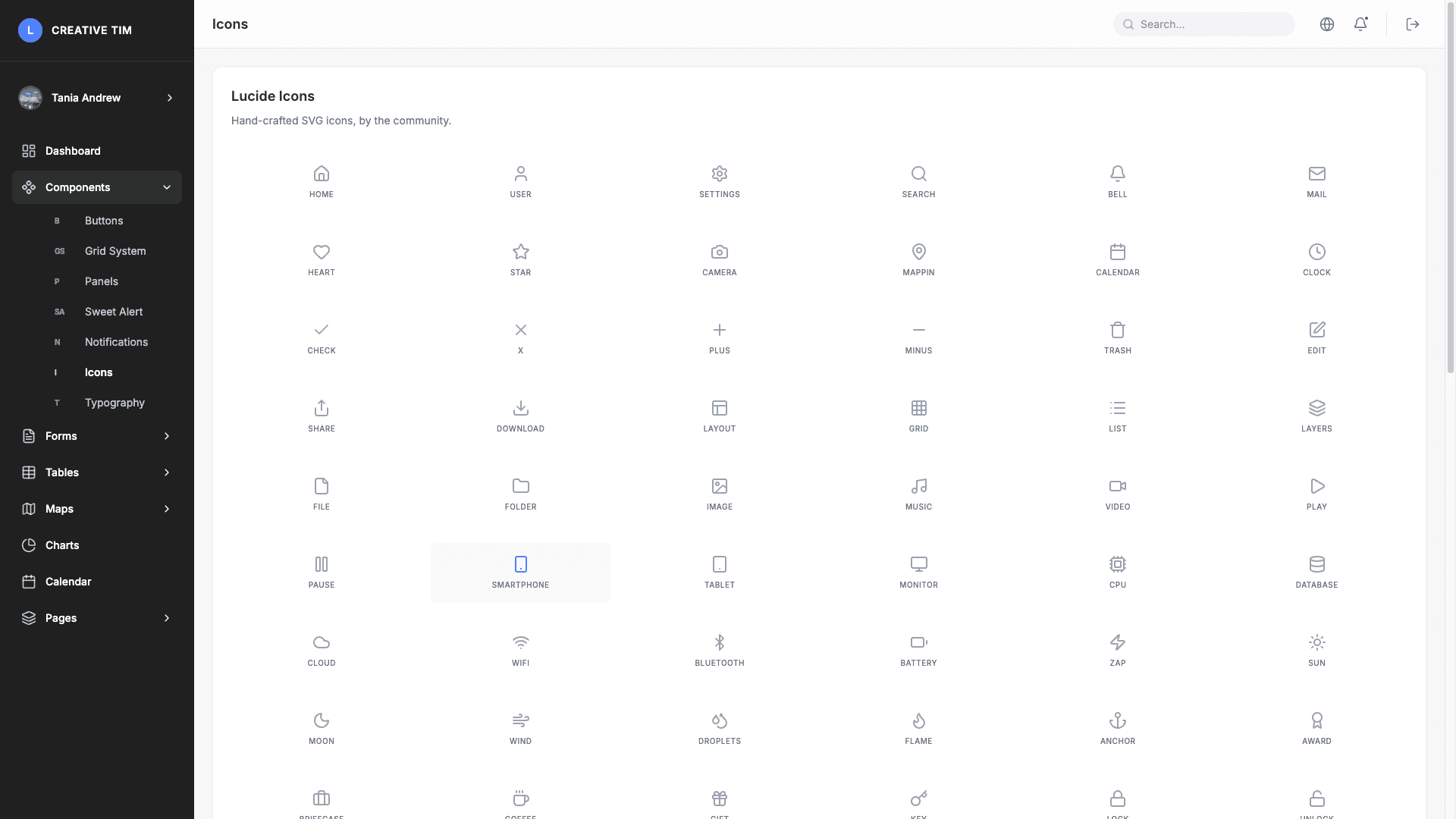
Task: Click the Droplets icon
Action: coord(719,726)
